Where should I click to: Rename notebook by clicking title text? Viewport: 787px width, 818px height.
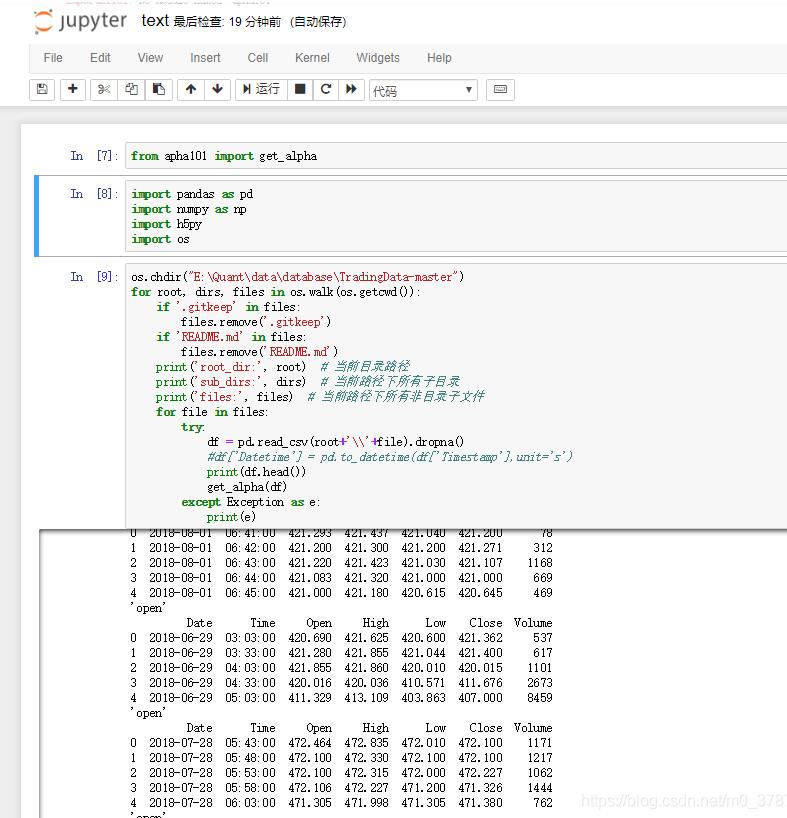(x=155, y=21)
